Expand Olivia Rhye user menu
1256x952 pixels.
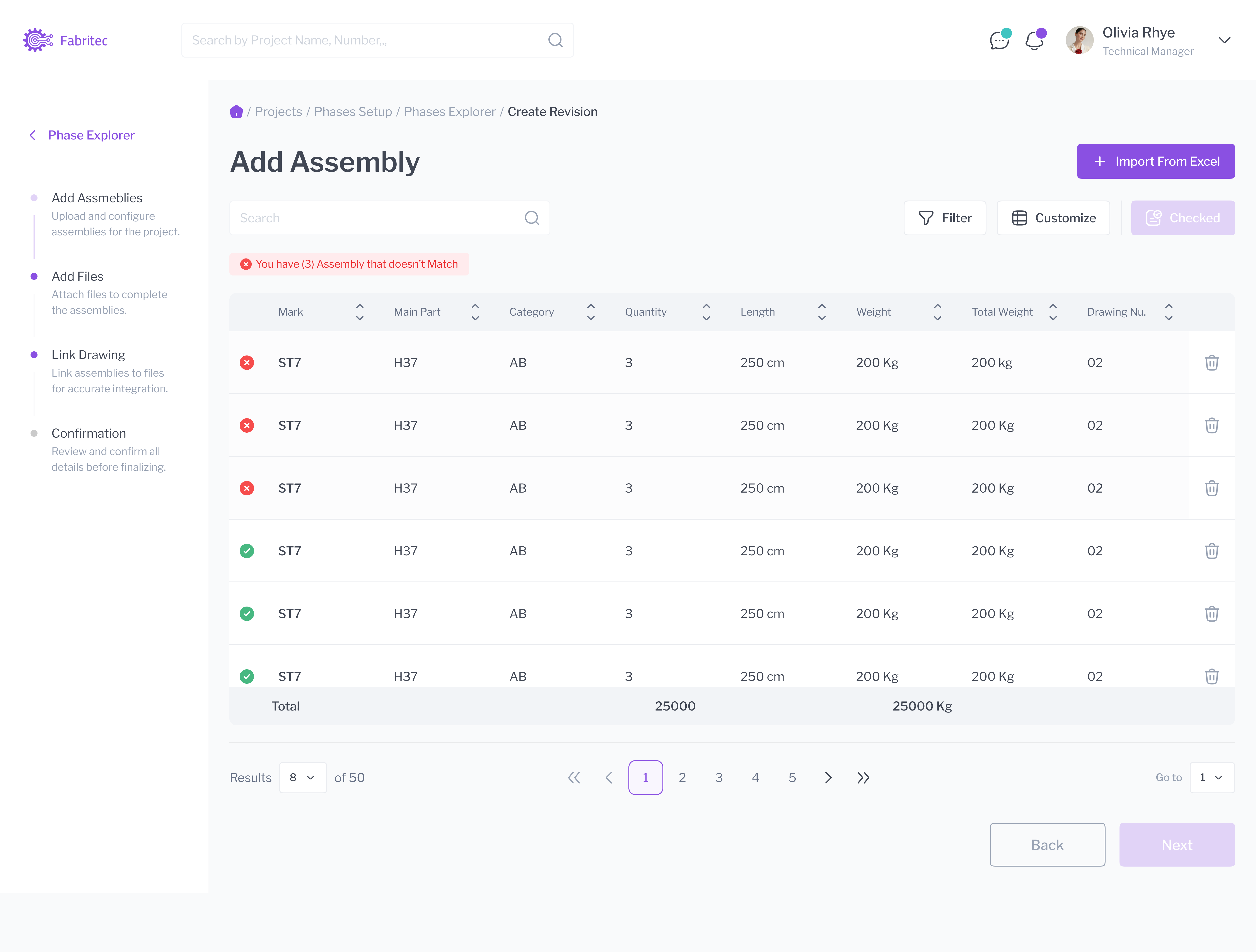[x=1224, y=40]
